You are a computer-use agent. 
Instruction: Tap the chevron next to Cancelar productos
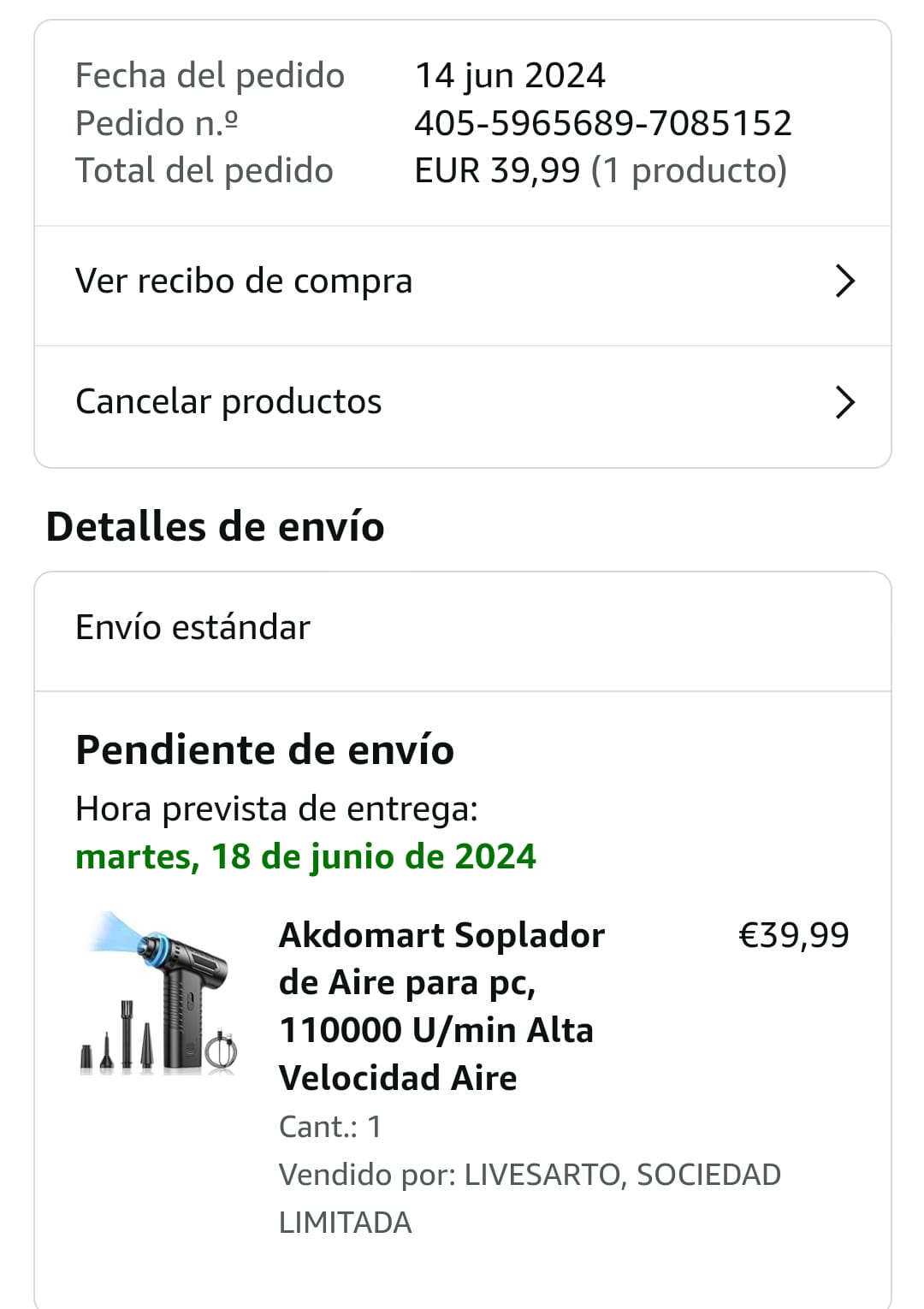844,402
